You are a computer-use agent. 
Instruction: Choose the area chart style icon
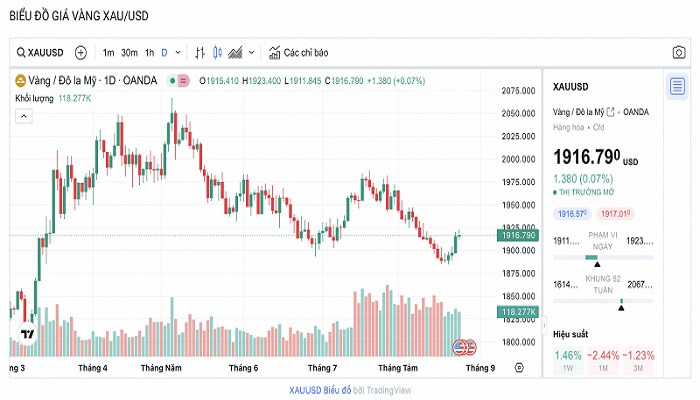click(236, 52)
